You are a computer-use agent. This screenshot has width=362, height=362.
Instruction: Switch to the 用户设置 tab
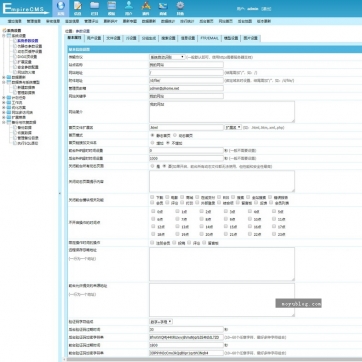(94, 38)
